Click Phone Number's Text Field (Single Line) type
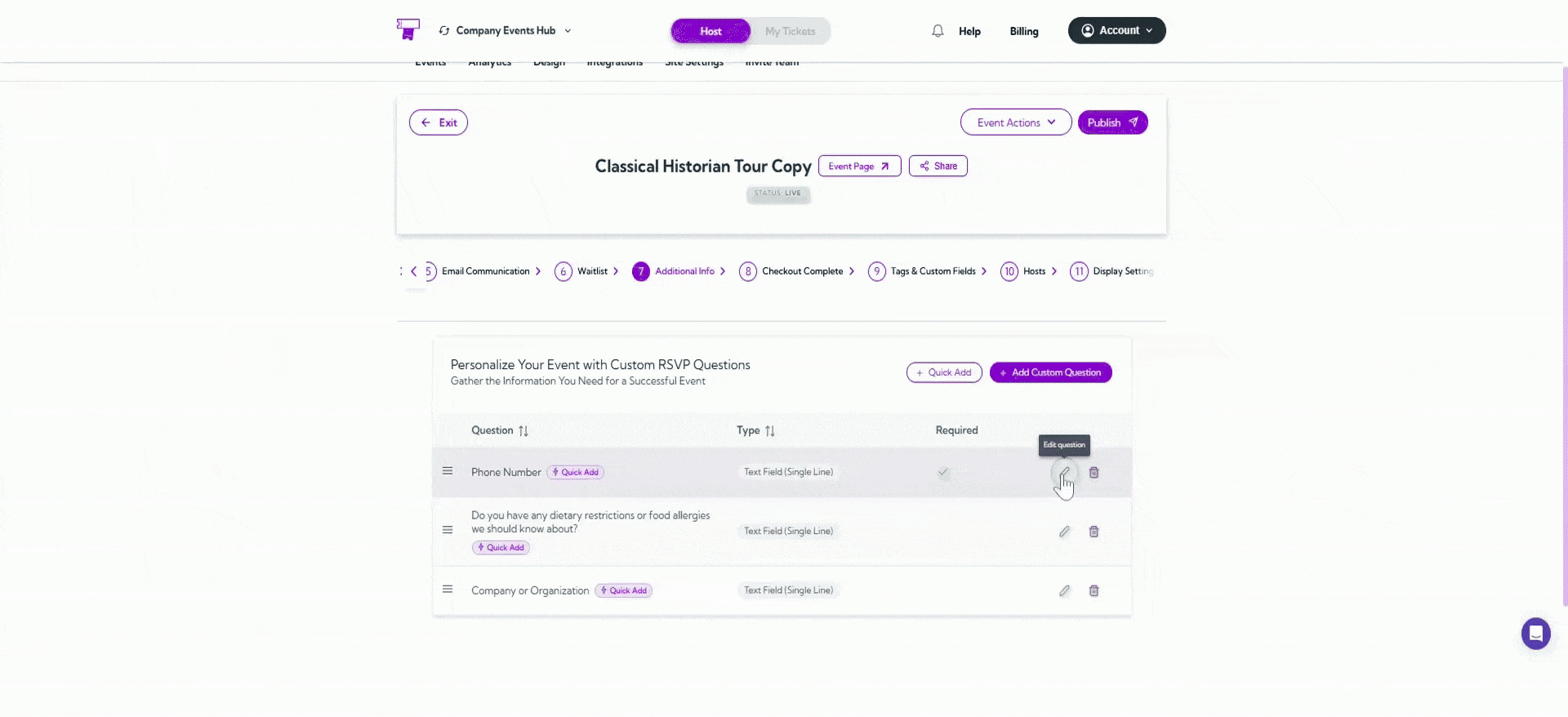 [788, 472]
